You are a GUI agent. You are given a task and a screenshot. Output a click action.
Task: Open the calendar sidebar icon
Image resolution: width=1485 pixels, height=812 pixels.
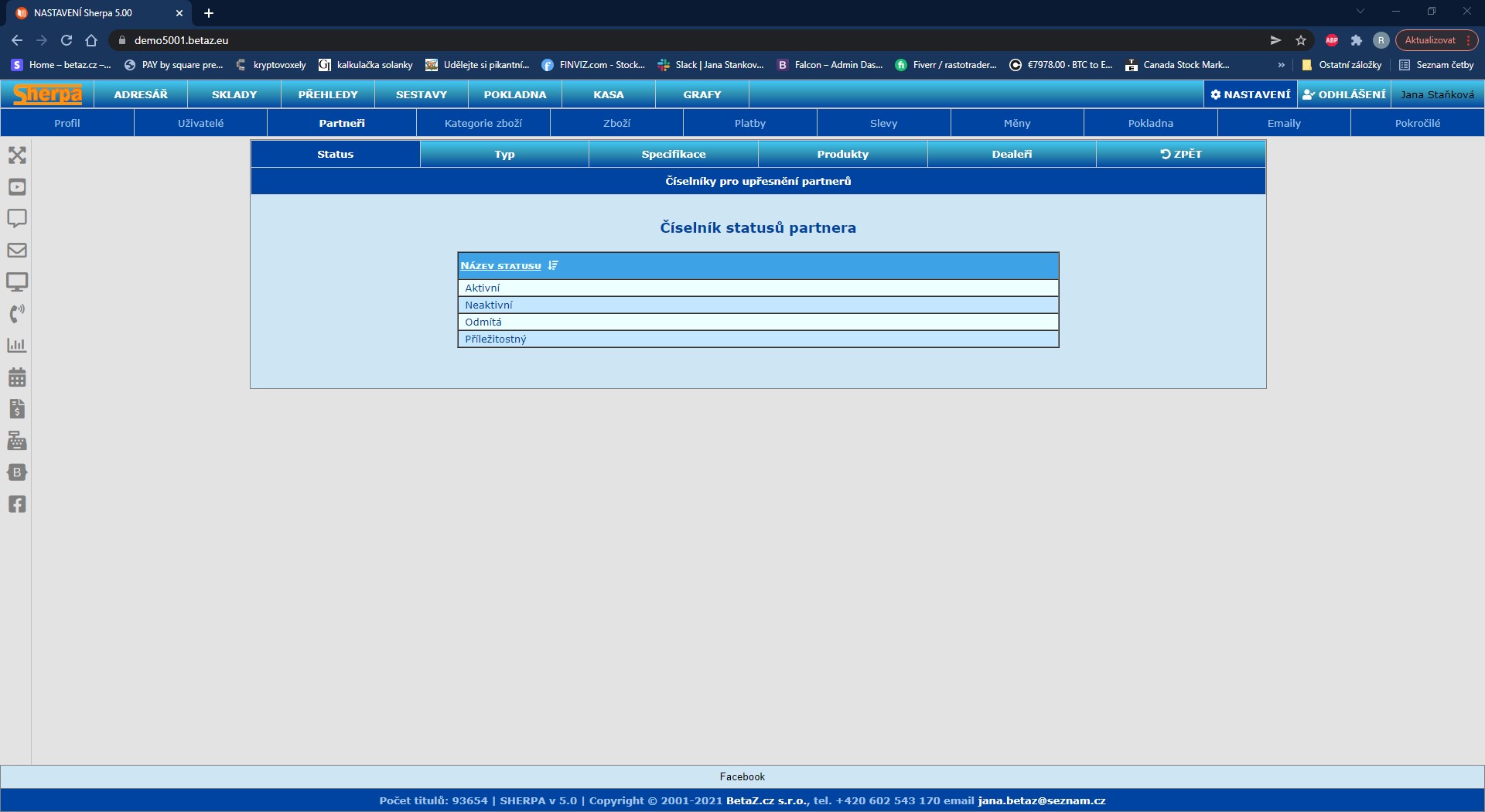pos(17,377)
